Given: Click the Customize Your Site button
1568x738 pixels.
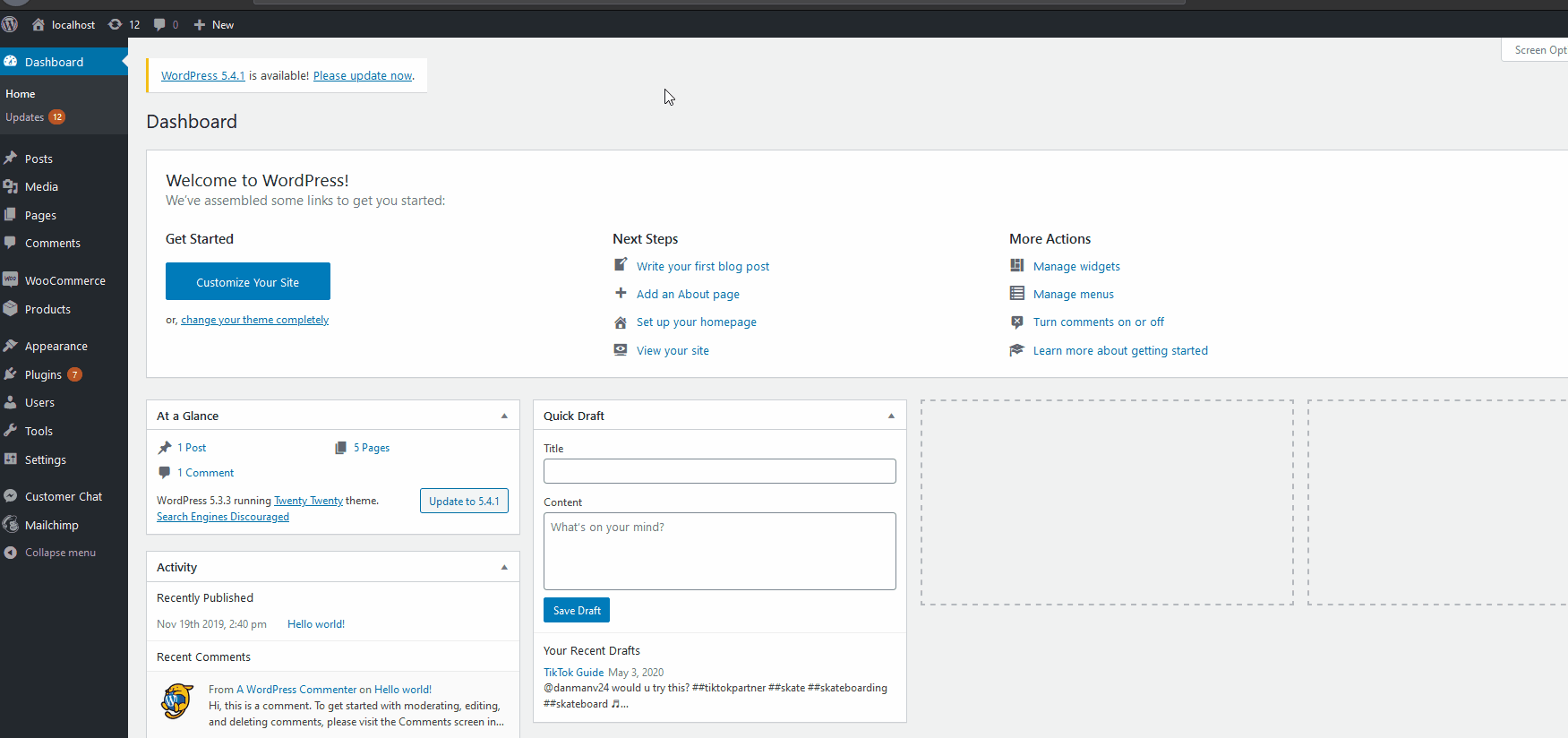Looking at the screenshot, I should point(248,281).
